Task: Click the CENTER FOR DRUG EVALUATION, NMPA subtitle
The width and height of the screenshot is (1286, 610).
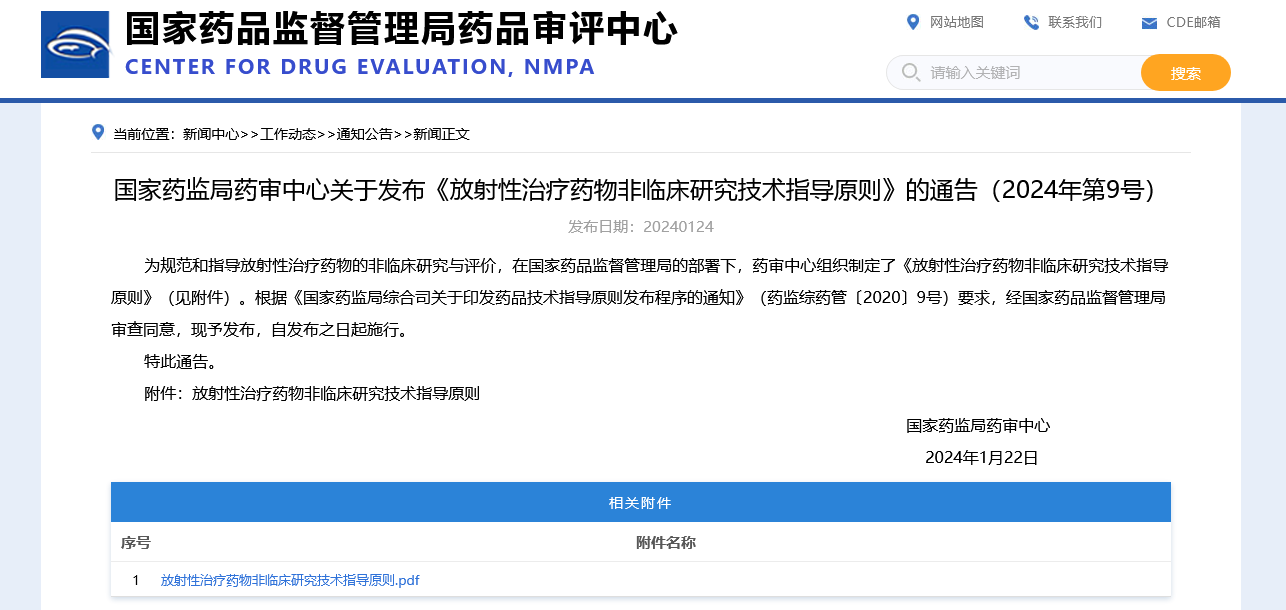Action: pos(360,67)
